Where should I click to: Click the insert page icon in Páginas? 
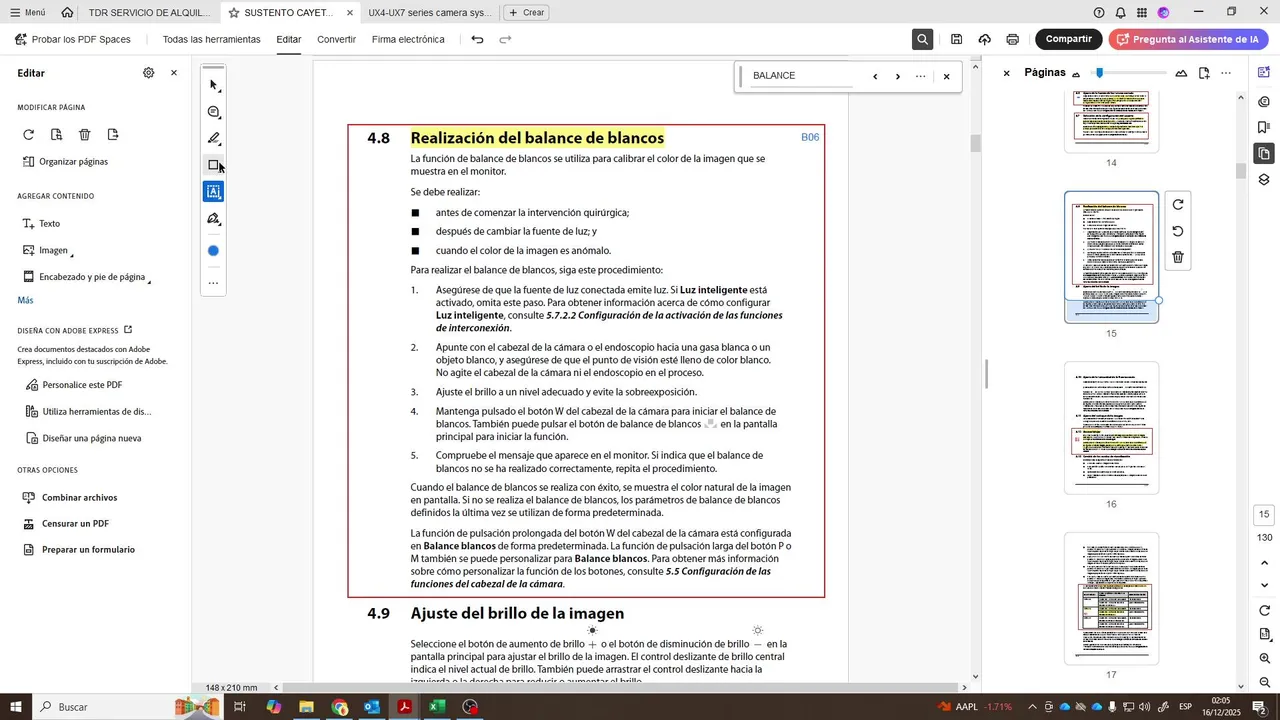(x=1204, y=73)
